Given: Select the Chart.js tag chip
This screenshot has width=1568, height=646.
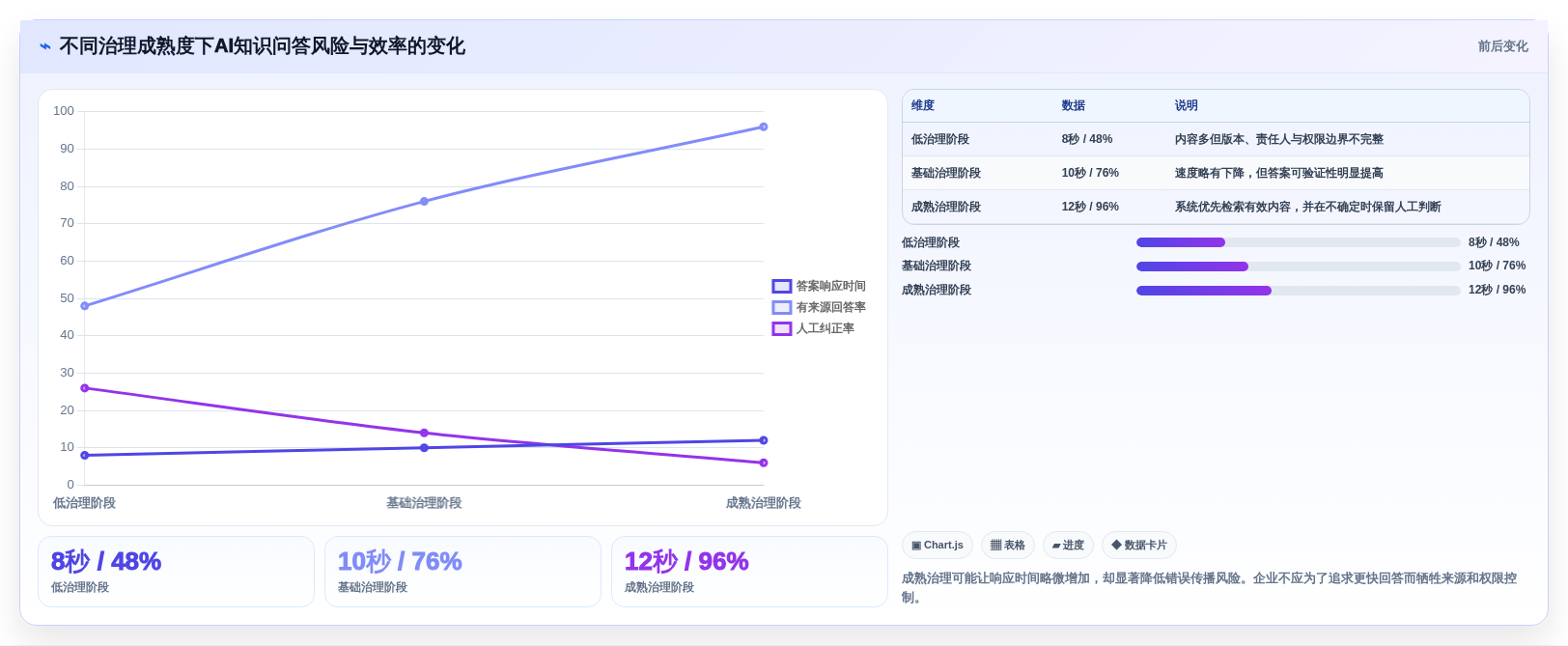Looking at the screenshot, I should [x=938, y=545].
